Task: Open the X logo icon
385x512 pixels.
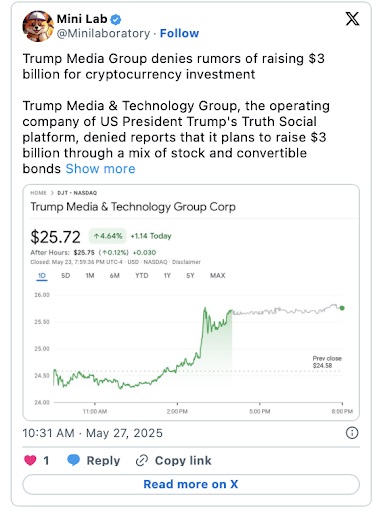Action: (352, 19)
